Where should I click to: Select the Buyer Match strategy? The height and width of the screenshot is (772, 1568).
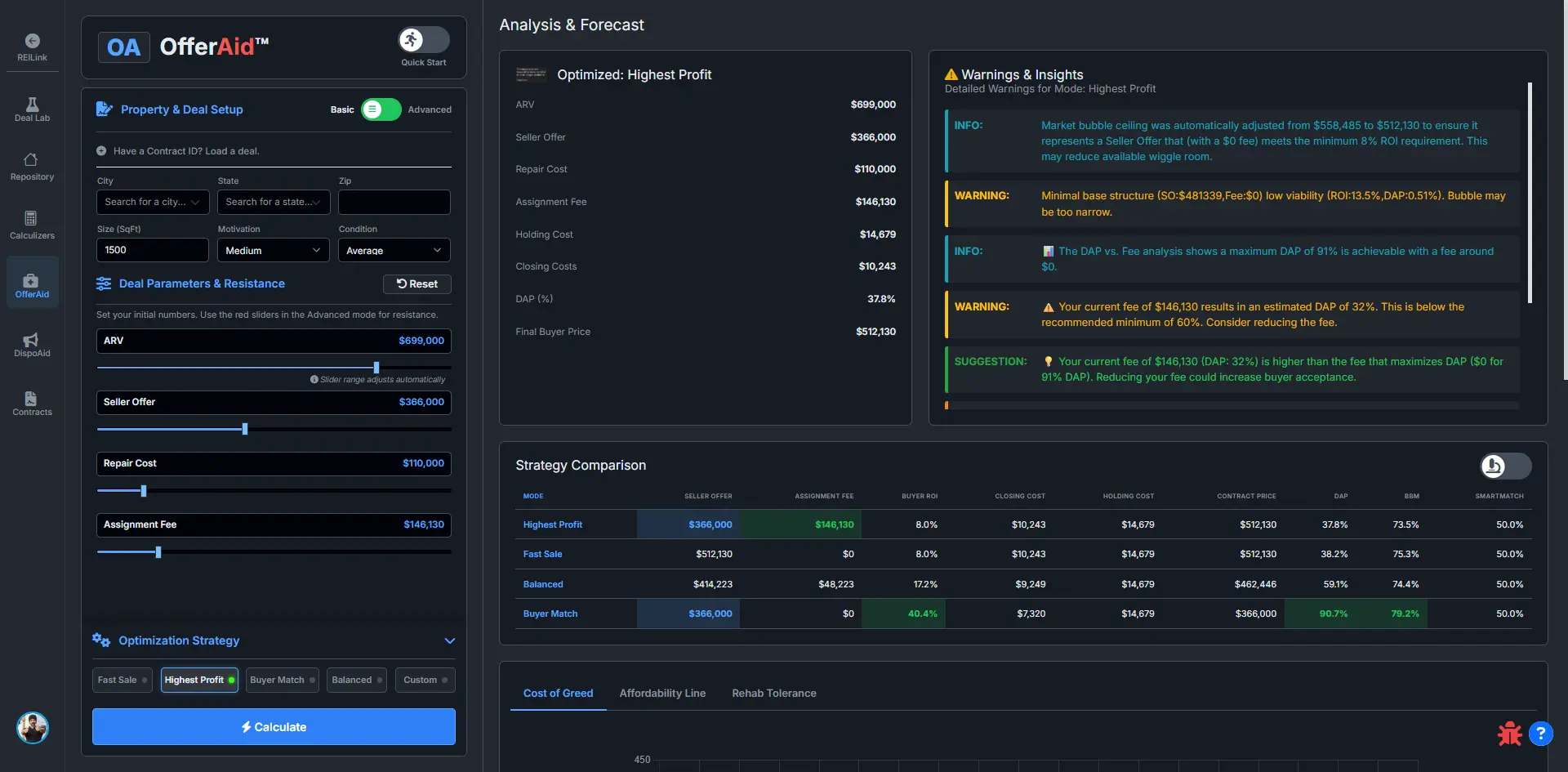click(283, 680)
